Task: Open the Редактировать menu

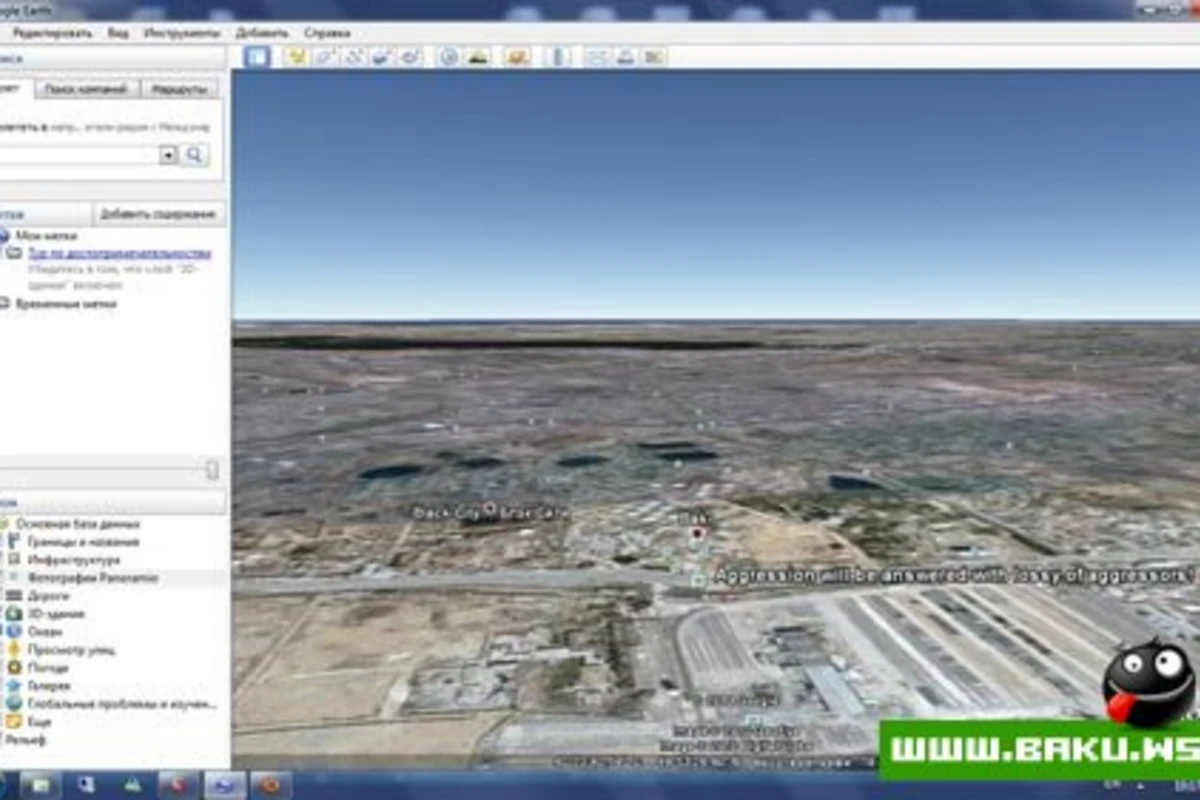Action: [53, 33]
